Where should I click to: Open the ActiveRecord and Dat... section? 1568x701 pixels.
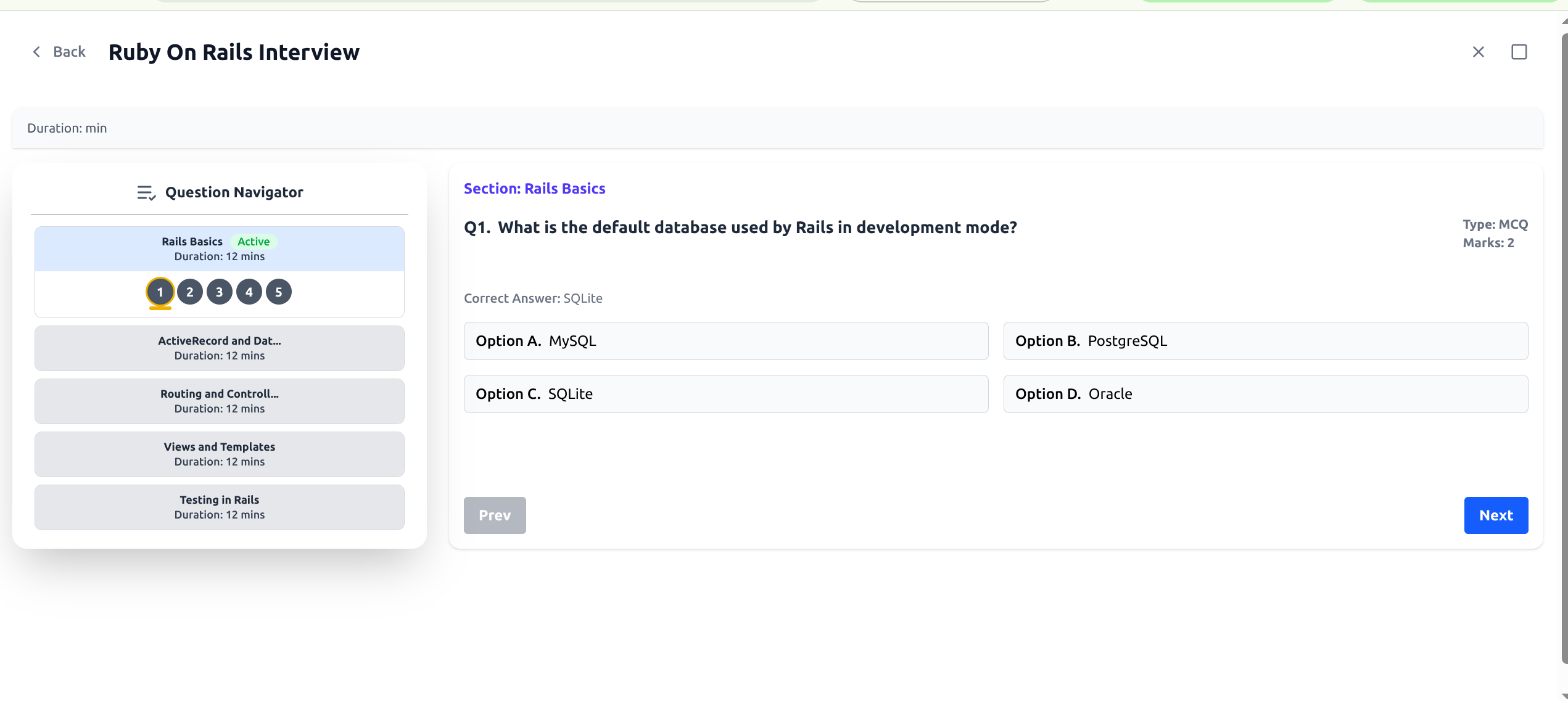pyautogui.click(x=219, y=348)
